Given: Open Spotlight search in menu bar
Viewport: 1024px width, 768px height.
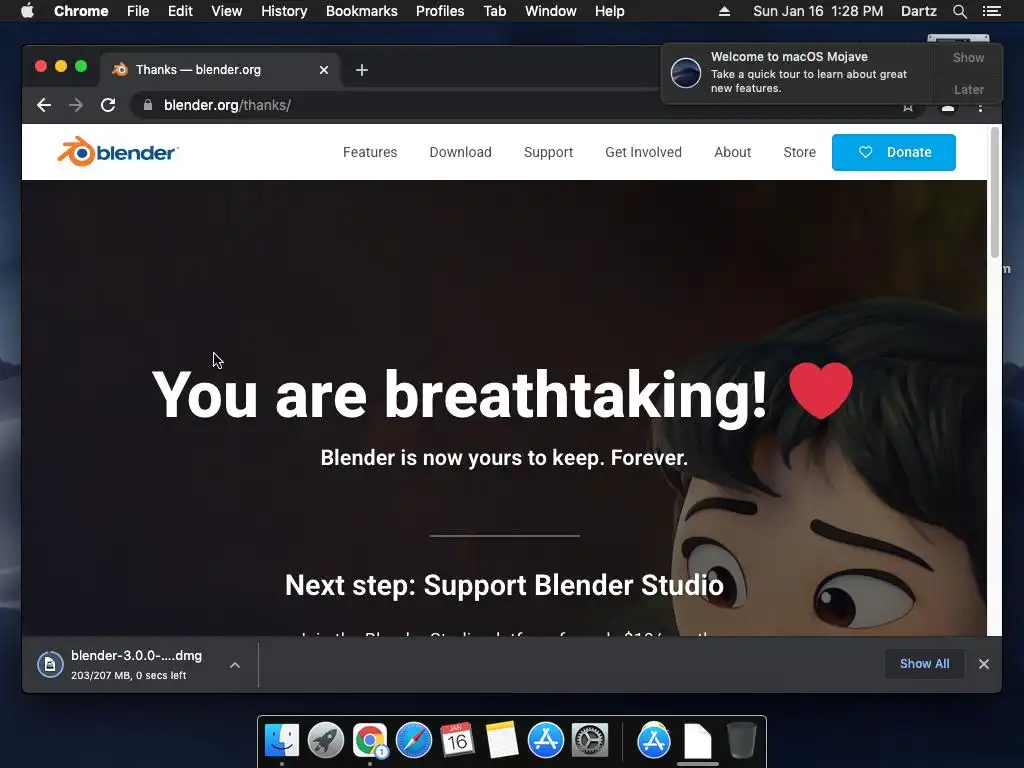Looking at the screenshot, I should (x=959, y=11).
